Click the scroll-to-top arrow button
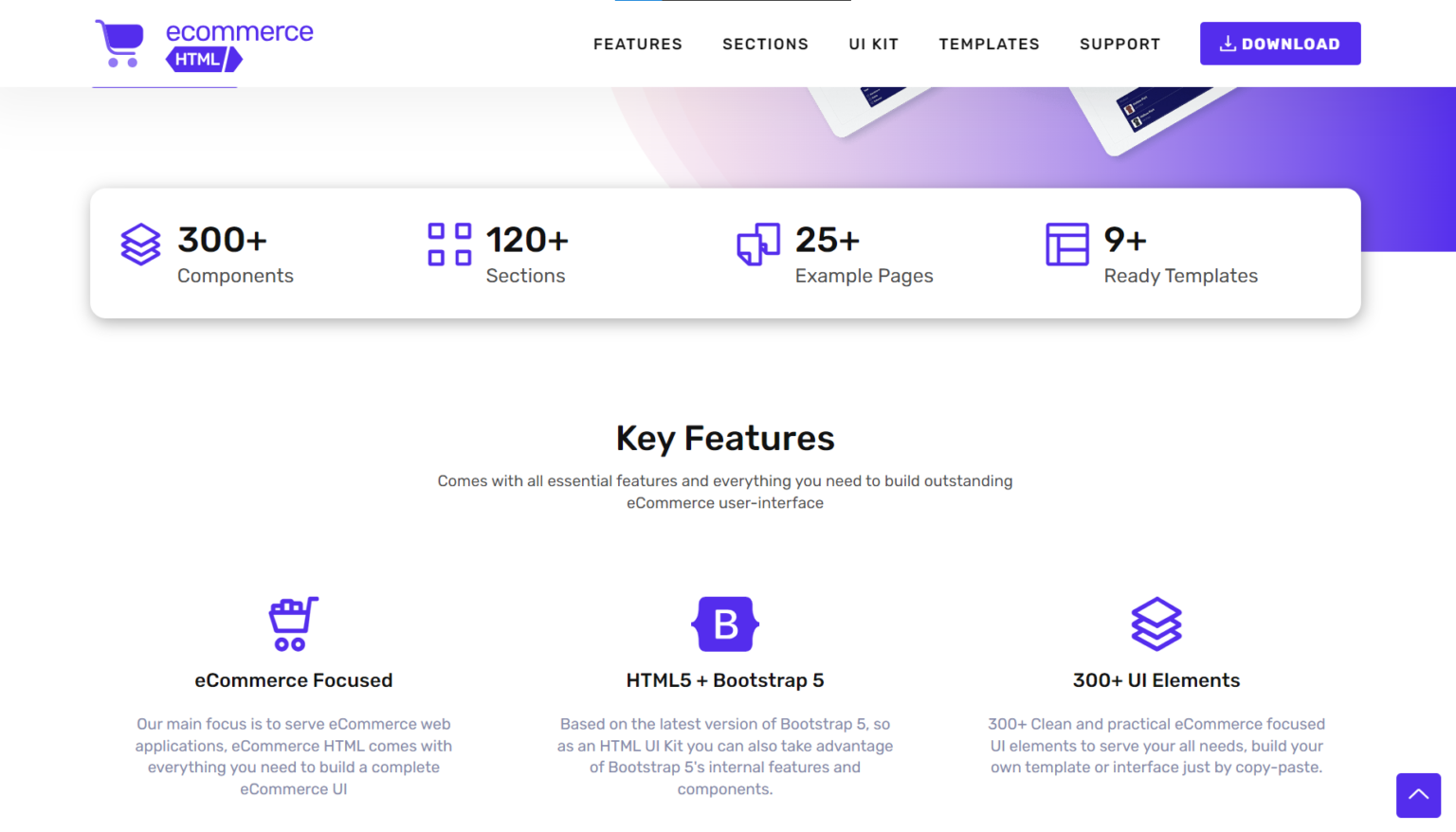Screen dimensions: 1456x832 coord(1418,795)
